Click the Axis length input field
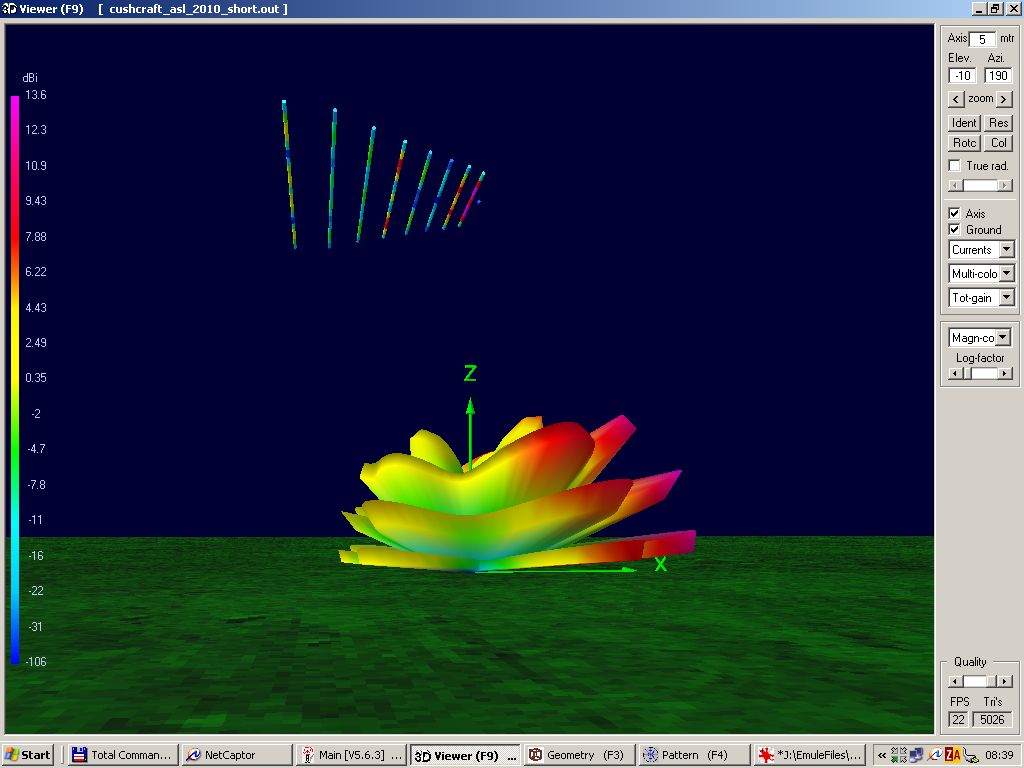 click(x=982, y=39)
